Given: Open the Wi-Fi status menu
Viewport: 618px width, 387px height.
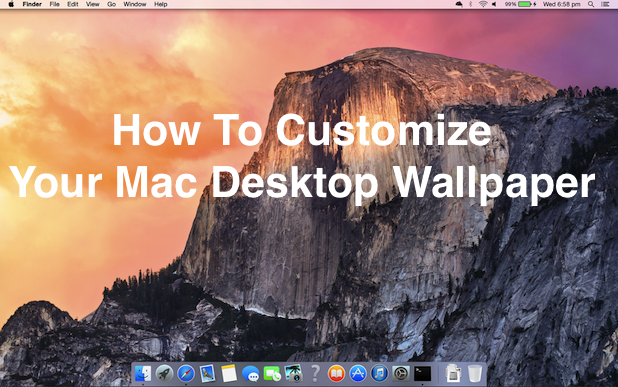Looking at the screenshot, I should [x=483, y=4].
